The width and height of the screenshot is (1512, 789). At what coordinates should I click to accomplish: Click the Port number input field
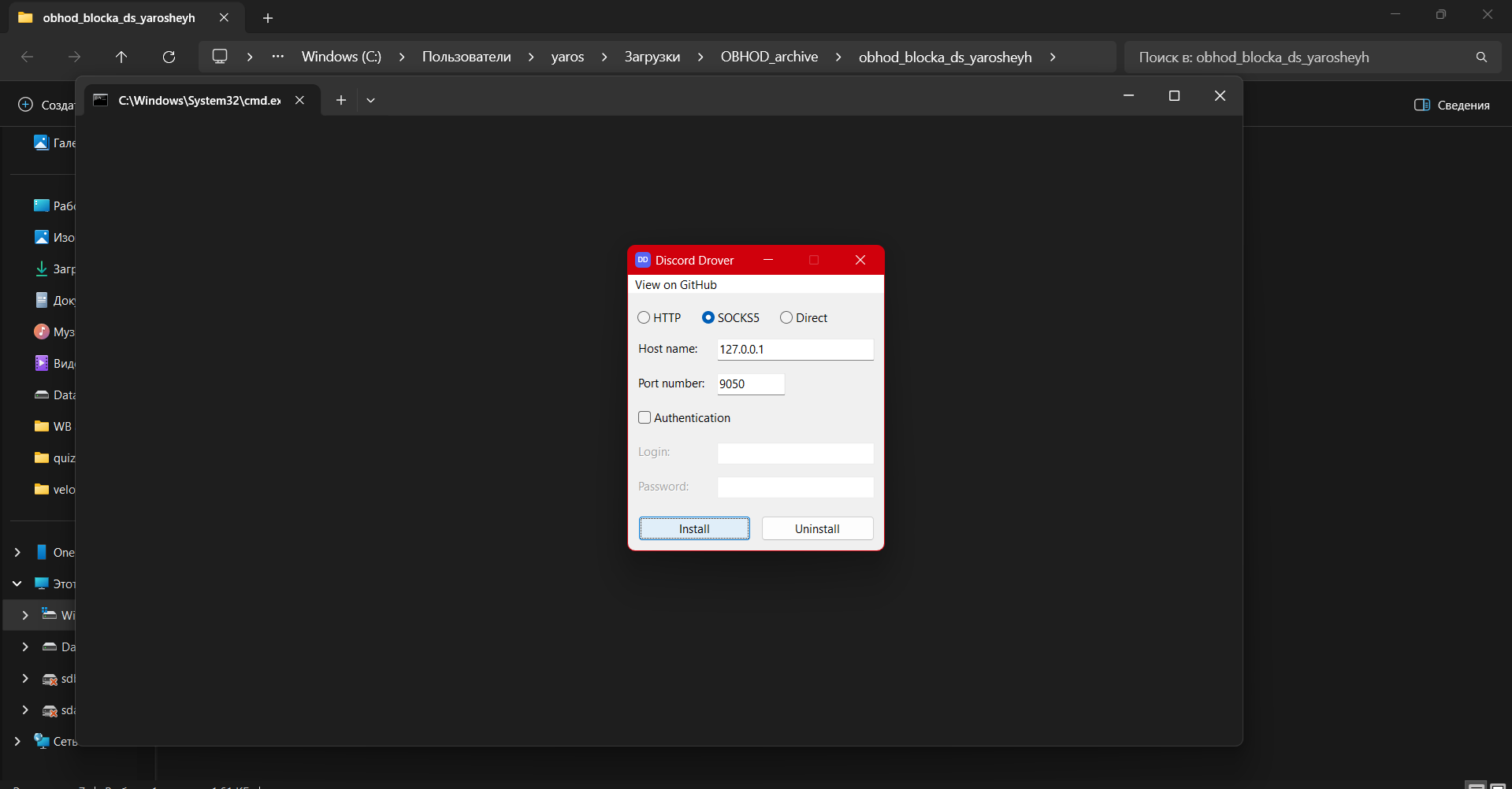750,383
